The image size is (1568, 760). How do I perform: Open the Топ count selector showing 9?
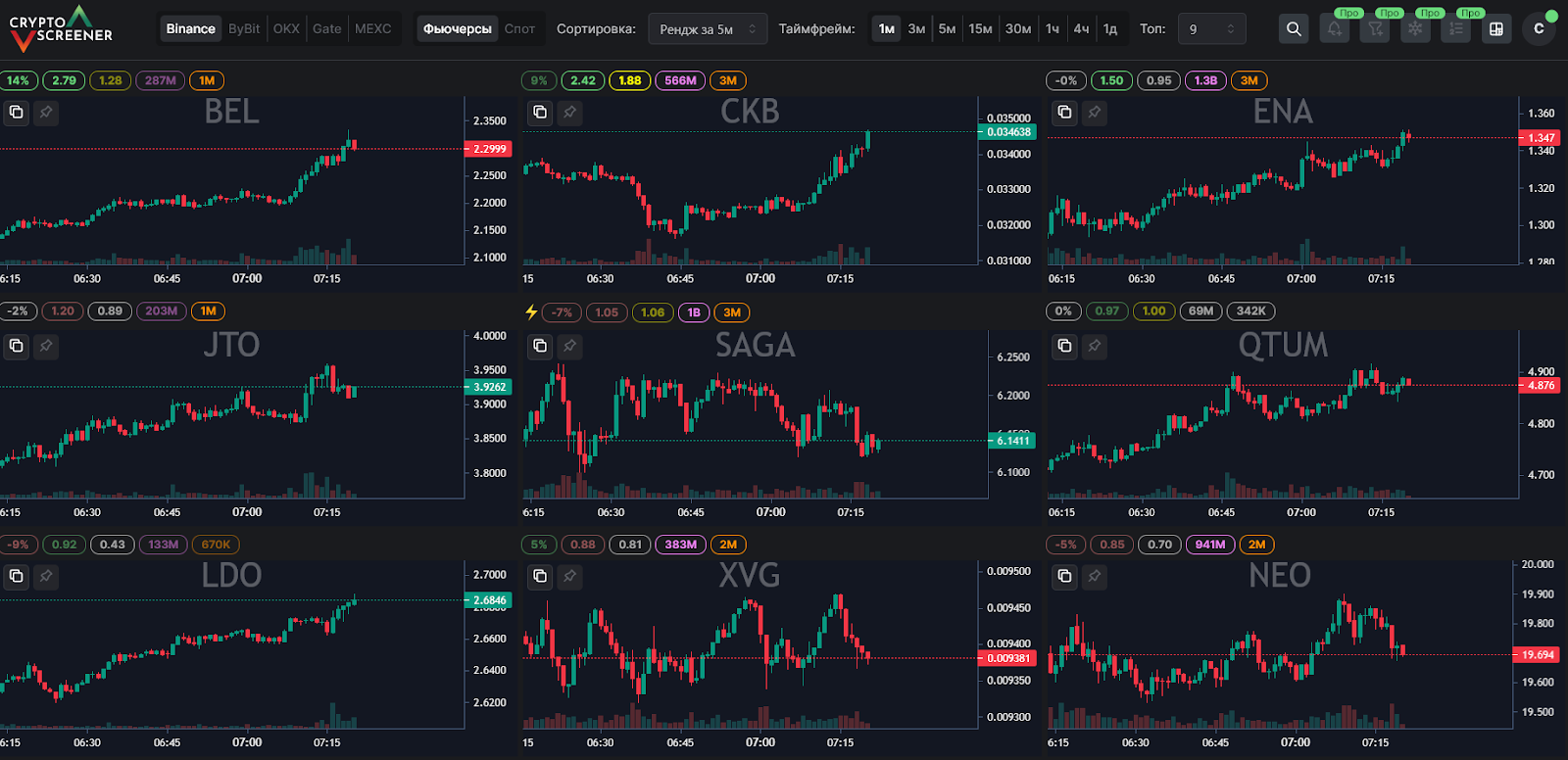(x=1211, y=29)
